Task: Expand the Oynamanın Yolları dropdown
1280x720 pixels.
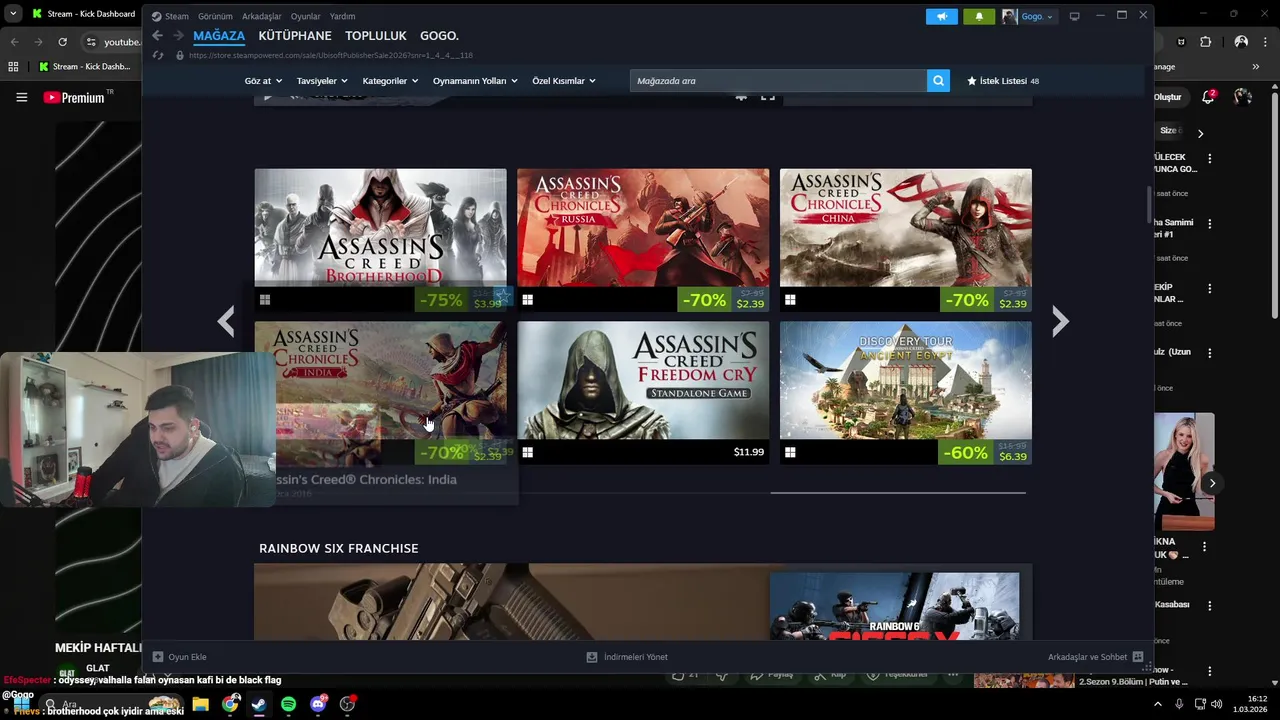Action: [x=475, y=81]
